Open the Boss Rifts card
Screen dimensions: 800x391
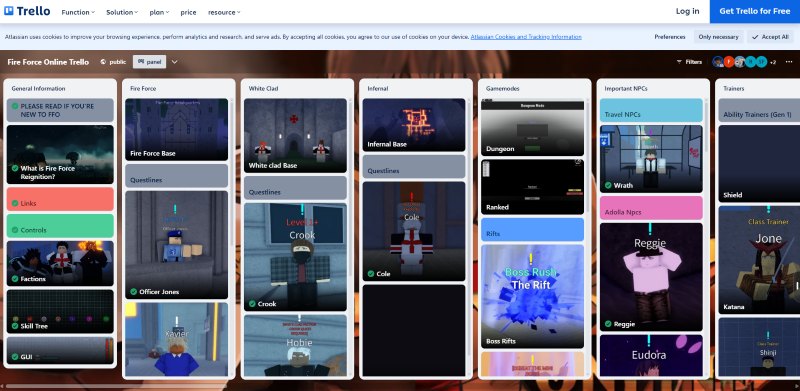click(533, 297)
